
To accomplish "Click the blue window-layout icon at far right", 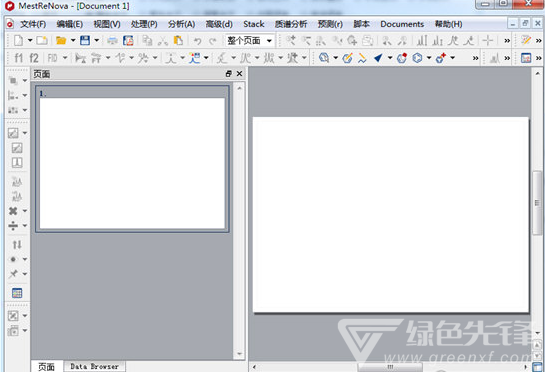I will pyautogui.click(x=526, y=58).
